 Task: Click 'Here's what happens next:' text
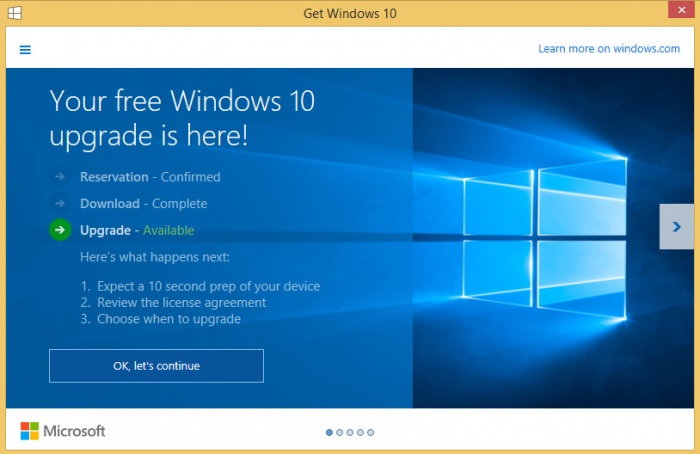point(155,257)
